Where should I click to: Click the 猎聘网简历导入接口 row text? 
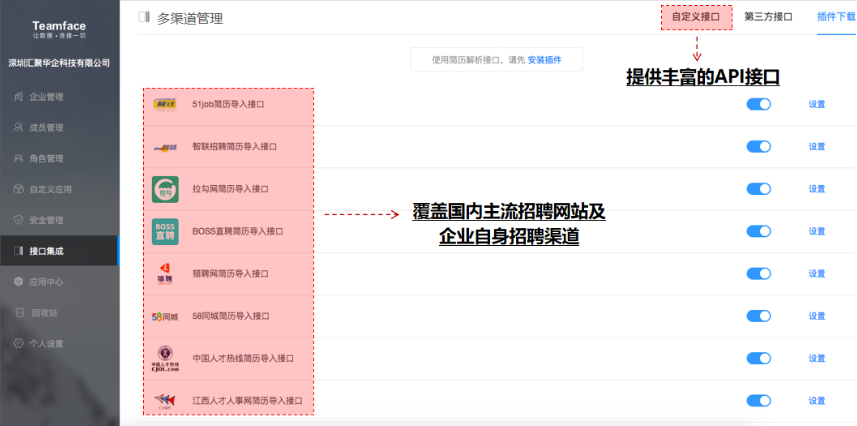[x=231, y=273]
